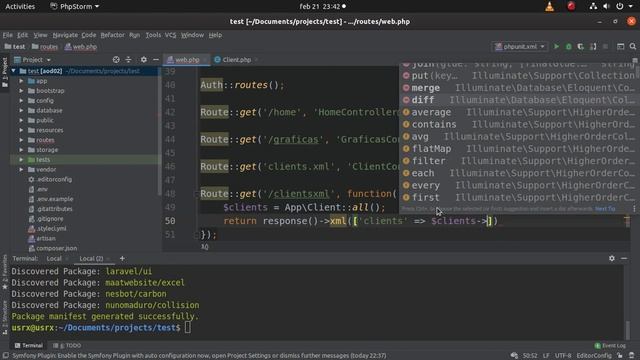Toggle the Structure side panel
Image resolution: width=640 pixels, height=360 pixels.
5,318
